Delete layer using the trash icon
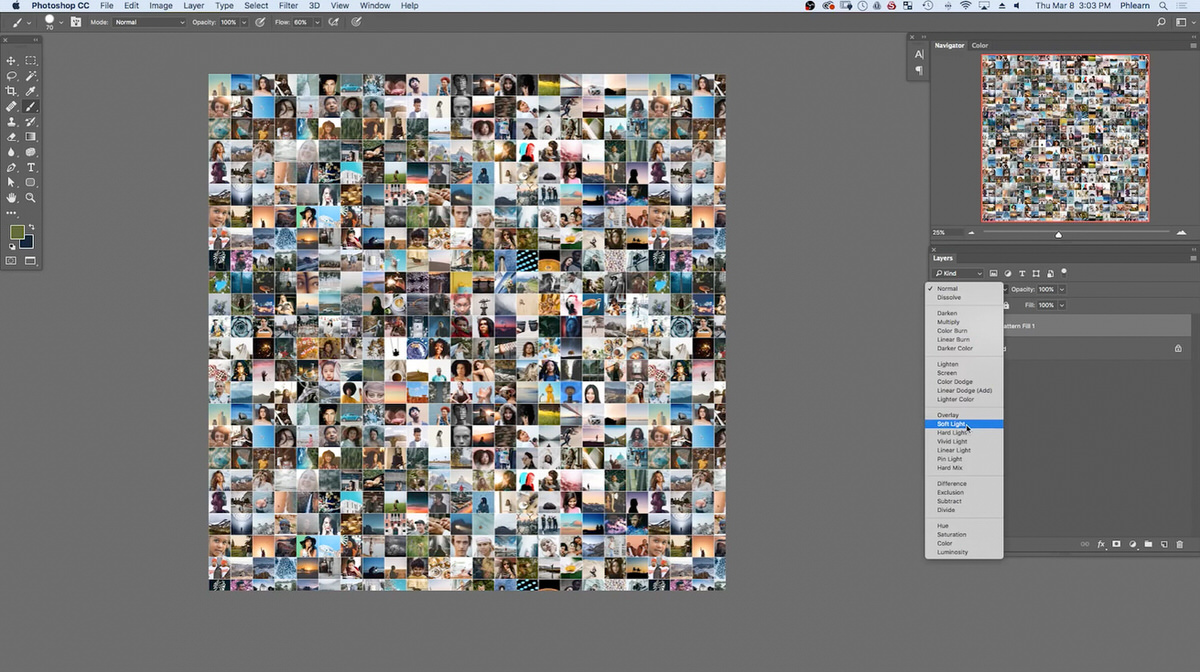This screenshot has width=1200, height=672. [x=1181, y=544]
